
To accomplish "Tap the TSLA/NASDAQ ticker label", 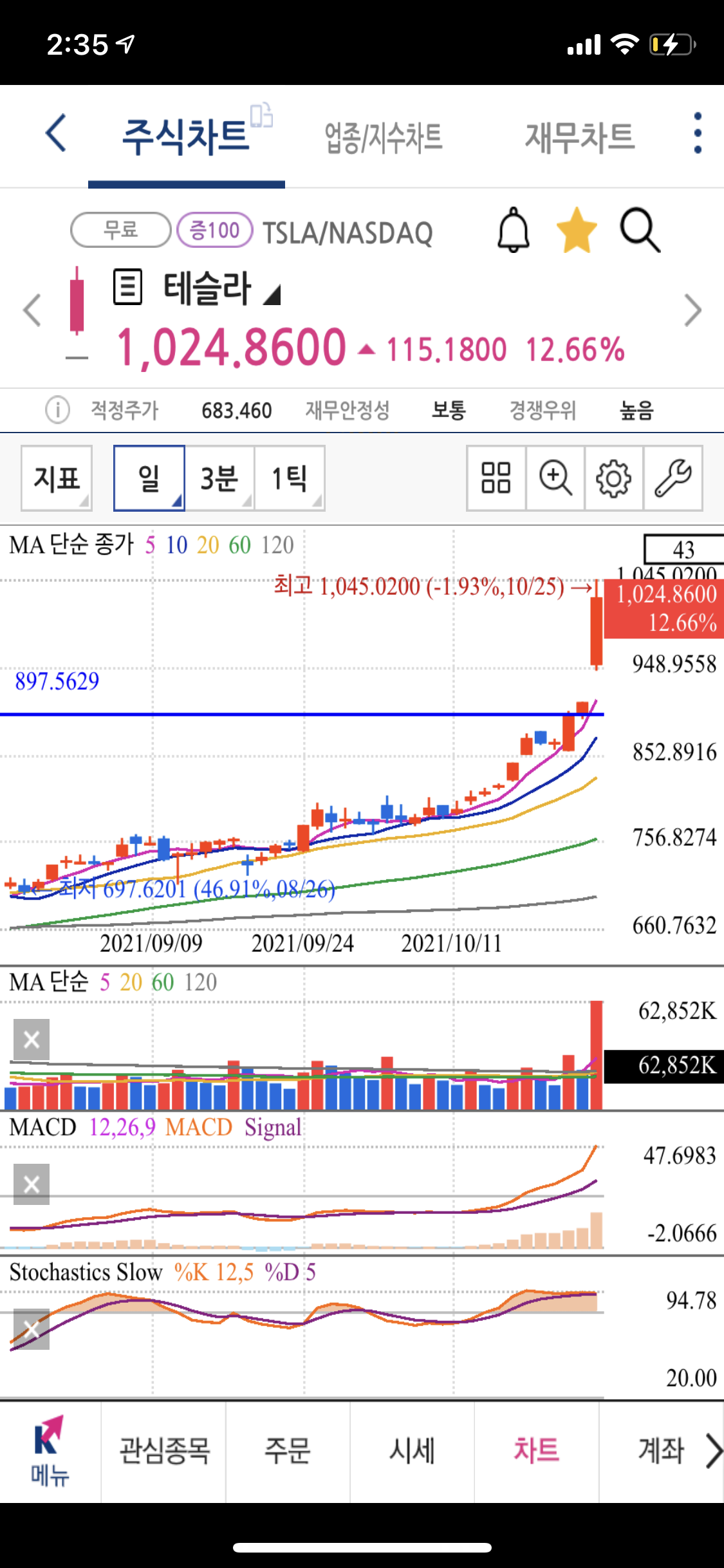I will click(x=348, y=233).
